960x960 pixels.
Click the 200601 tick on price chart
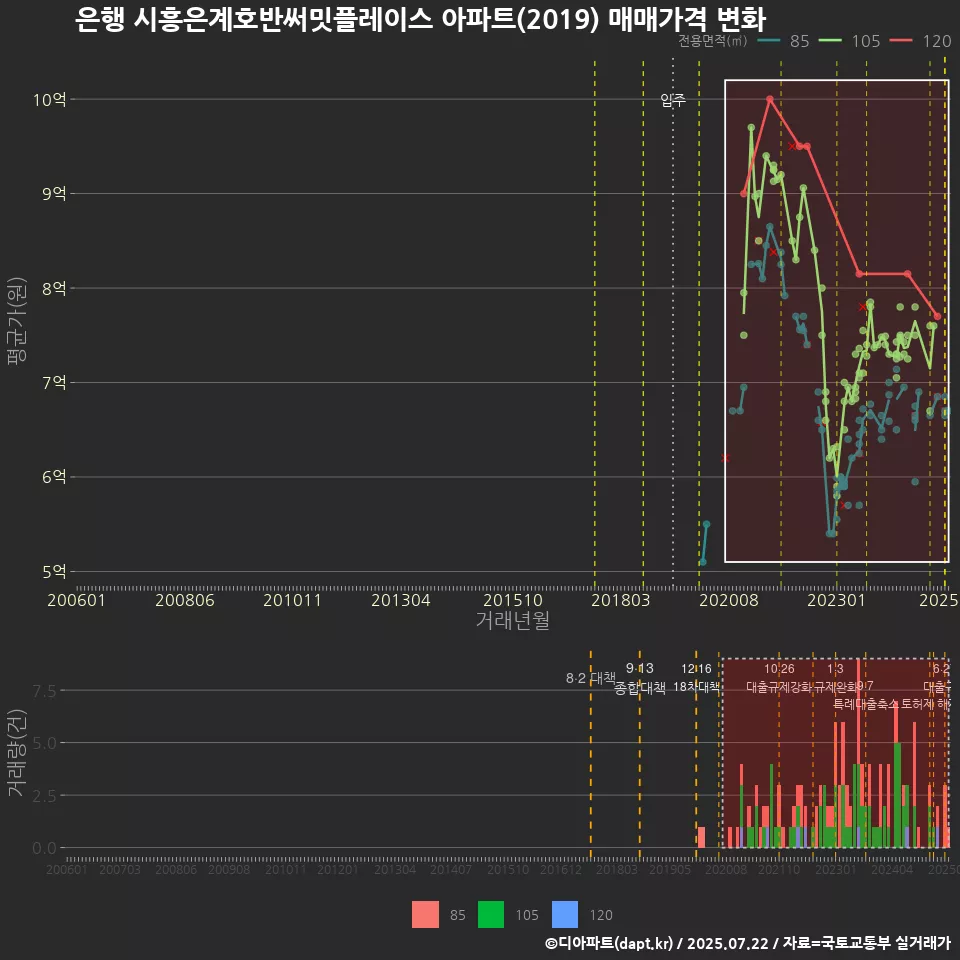[77, 600]
